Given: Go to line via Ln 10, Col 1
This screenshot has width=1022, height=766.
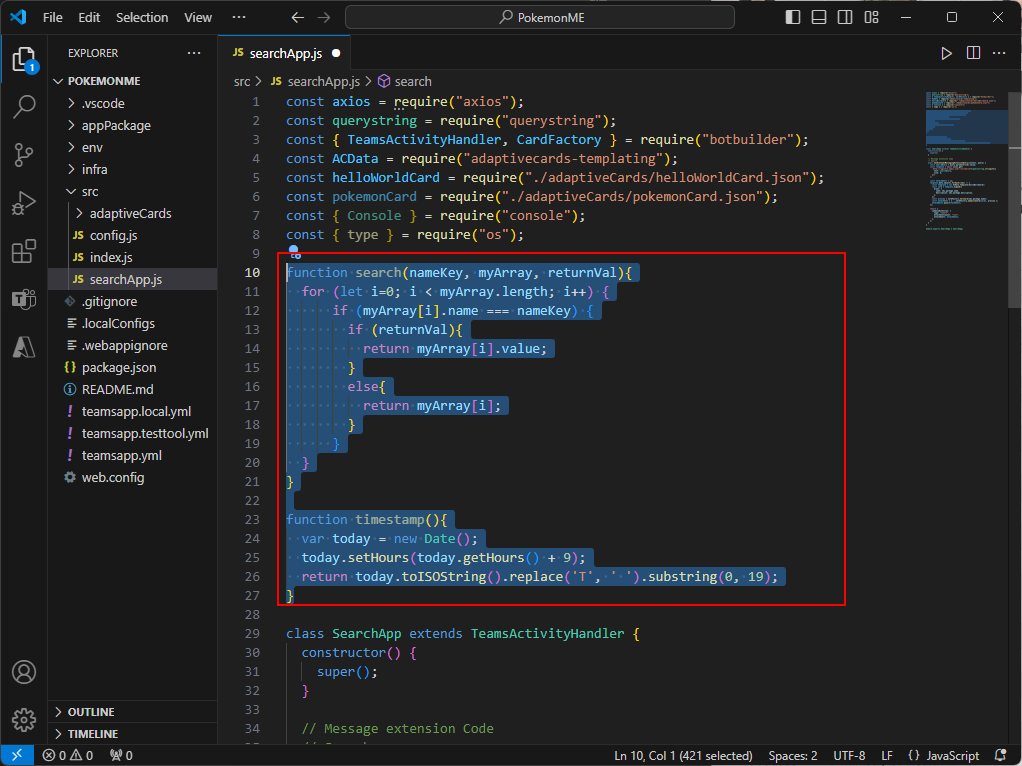Looking at the screenshot, I should pyautogui.click(x=683, y=756).
